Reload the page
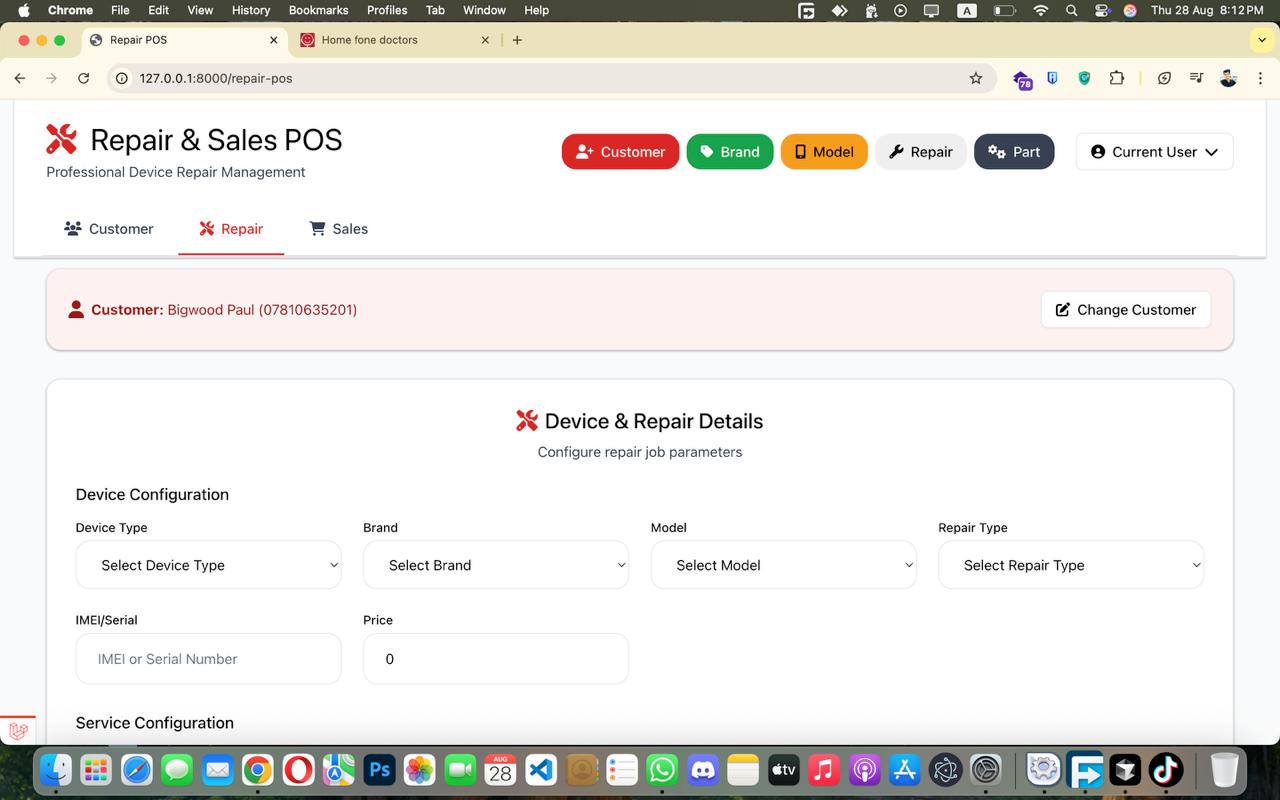Image resolution: width=1280 pixels, height=800 pixels. pos(84,78)
